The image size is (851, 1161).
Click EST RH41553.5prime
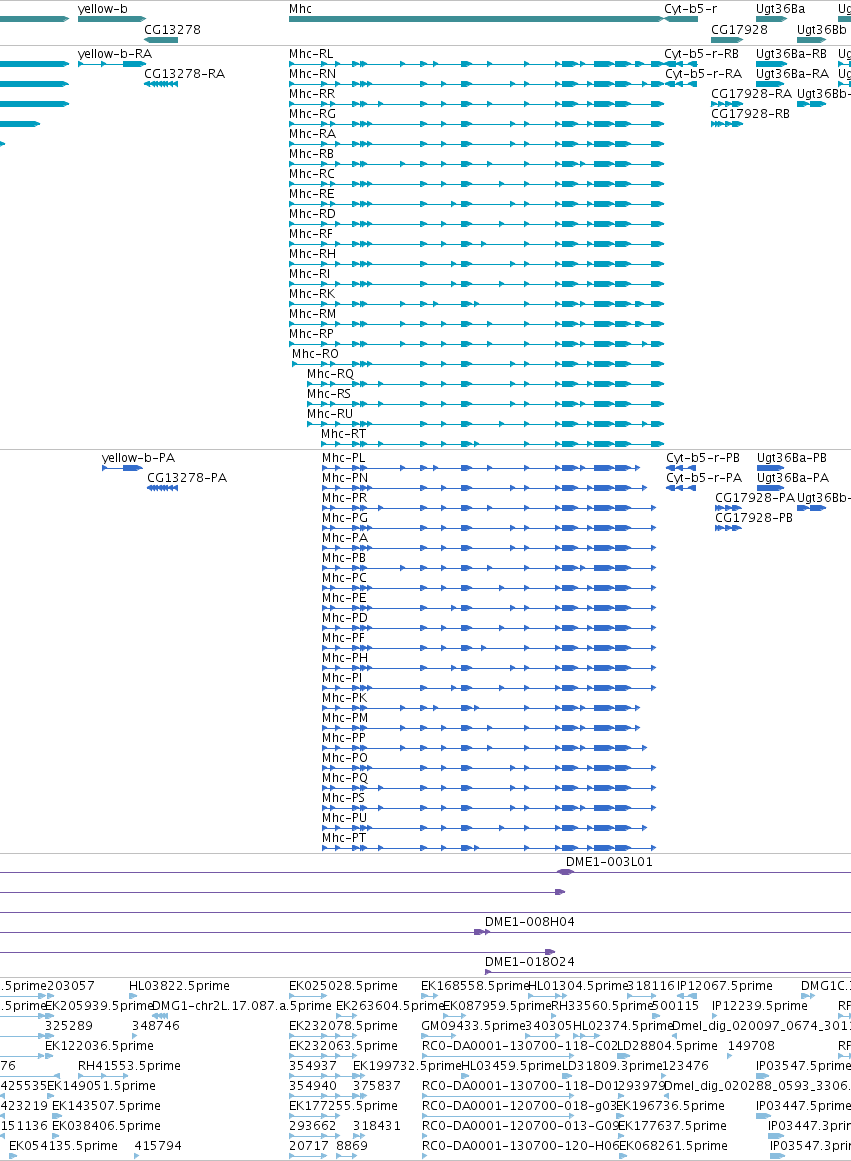[129, 1066]
